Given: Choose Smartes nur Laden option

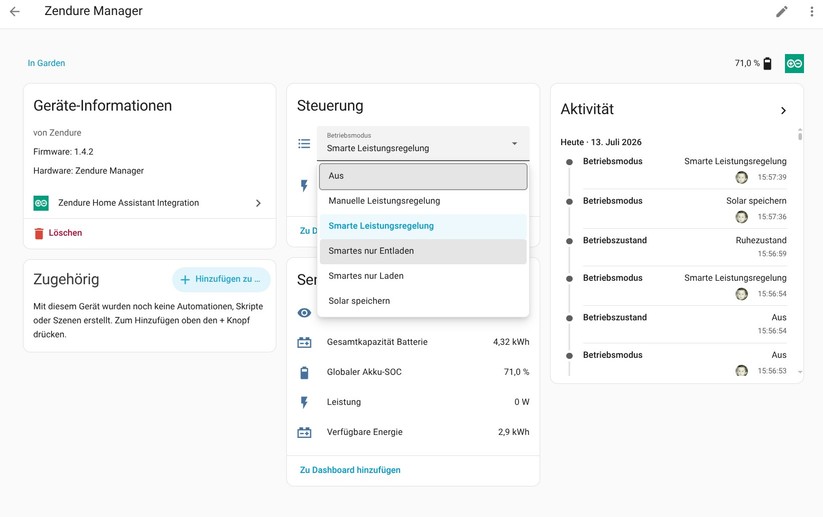Looking at the screenshot, I should [423, 276].
